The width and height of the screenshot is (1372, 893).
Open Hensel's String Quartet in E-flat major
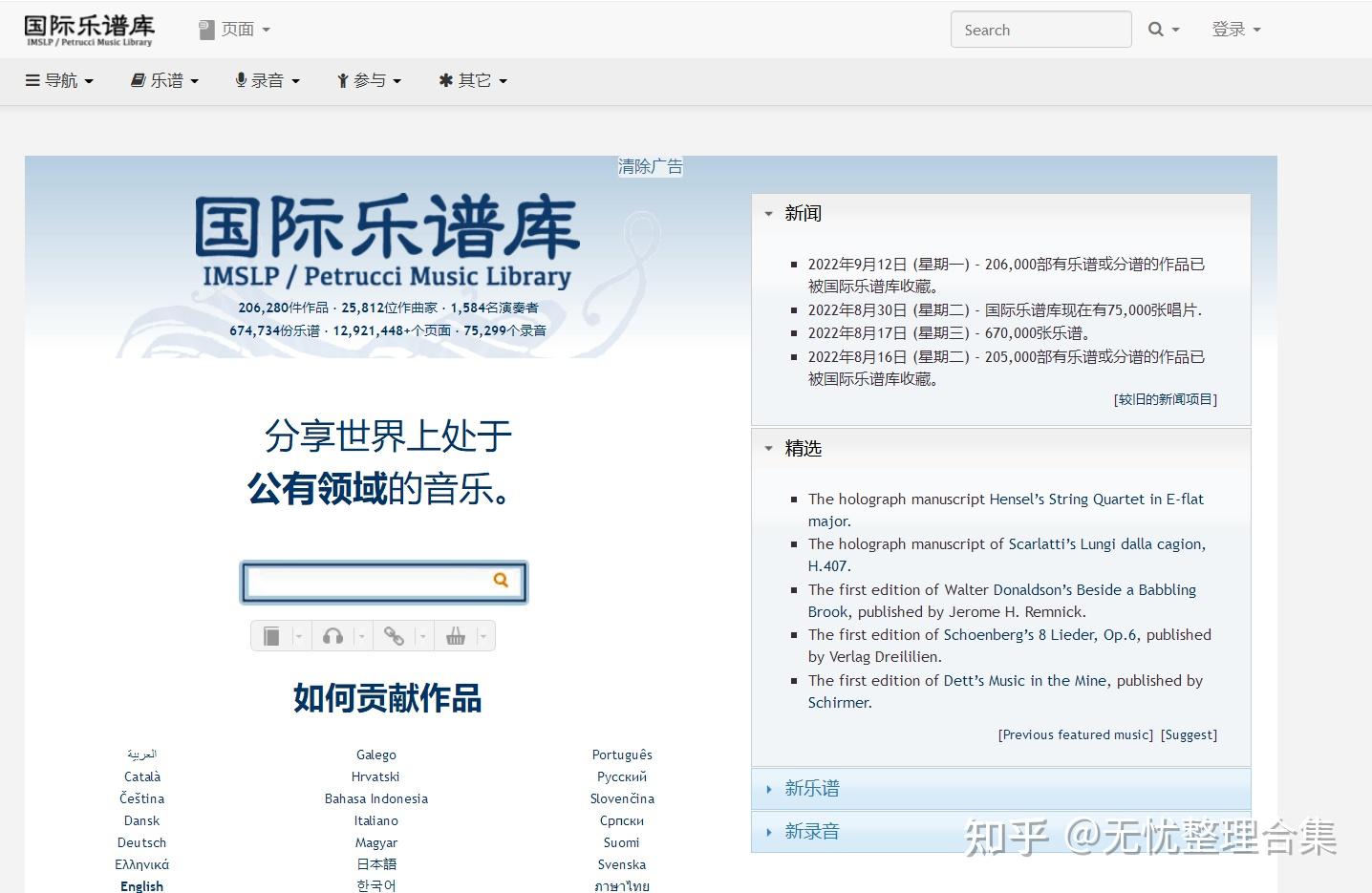1006,510
